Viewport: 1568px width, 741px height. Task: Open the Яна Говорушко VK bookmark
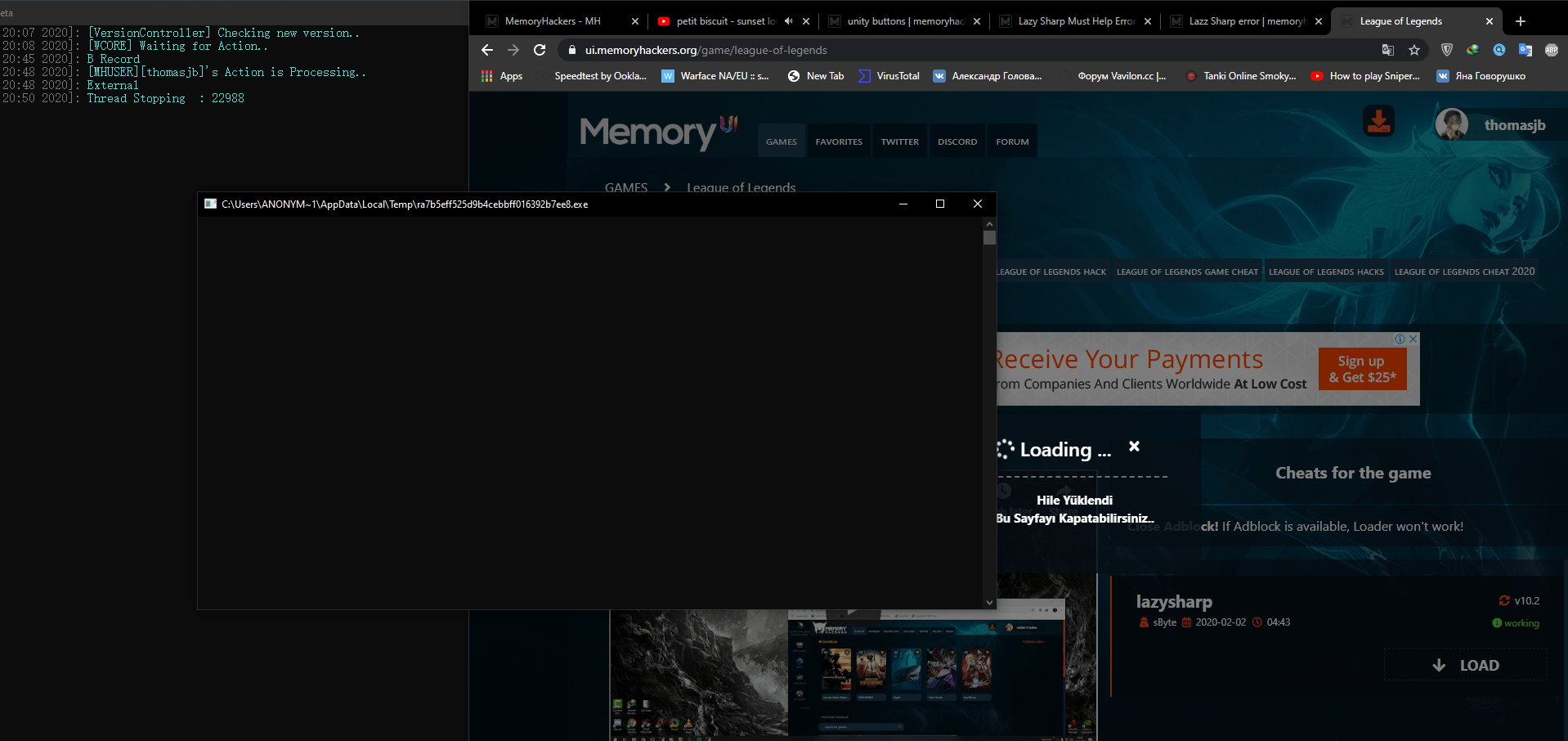(x=1481, y=76)
